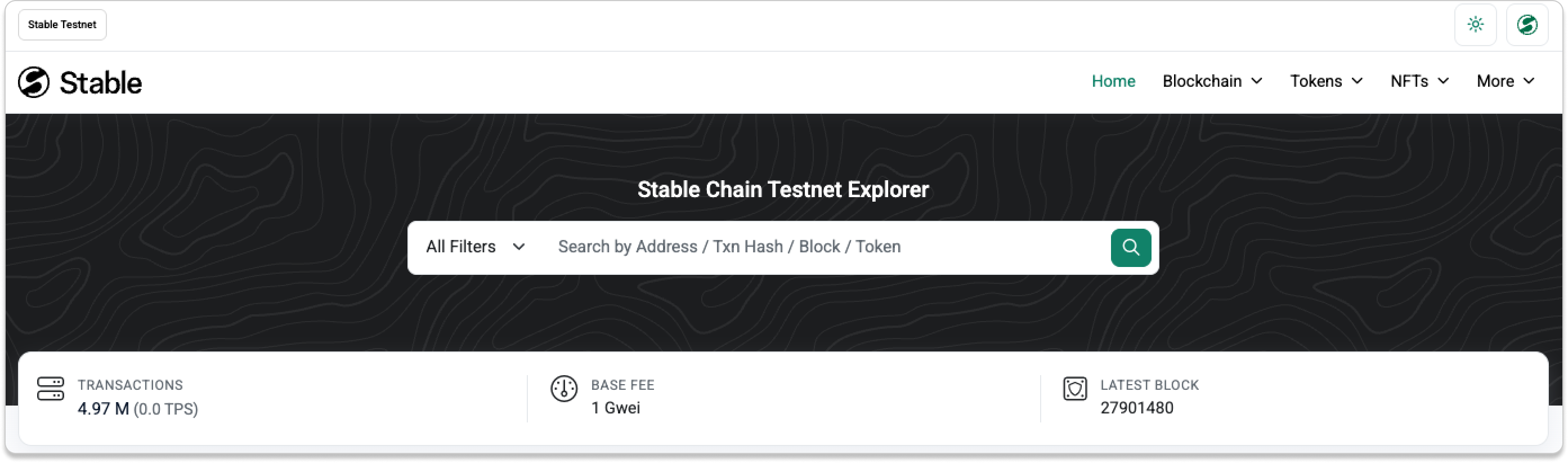
Task: Expand the Blockchain menu
Action: coord(1212,81)
